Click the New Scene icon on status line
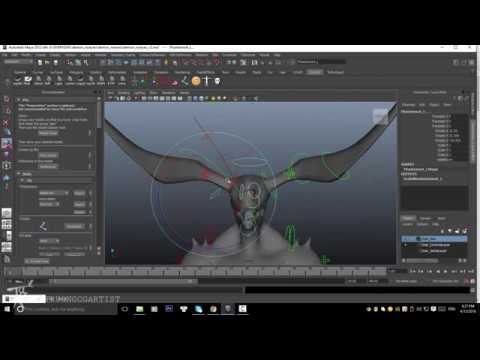480x360 pixels. 40,62
